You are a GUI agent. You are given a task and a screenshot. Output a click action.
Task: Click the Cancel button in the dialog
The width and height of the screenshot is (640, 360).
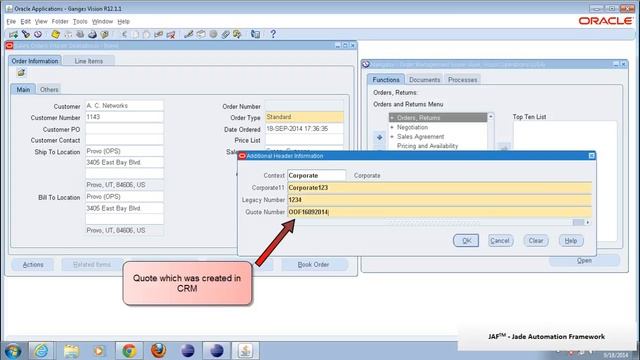click(500, 241)
